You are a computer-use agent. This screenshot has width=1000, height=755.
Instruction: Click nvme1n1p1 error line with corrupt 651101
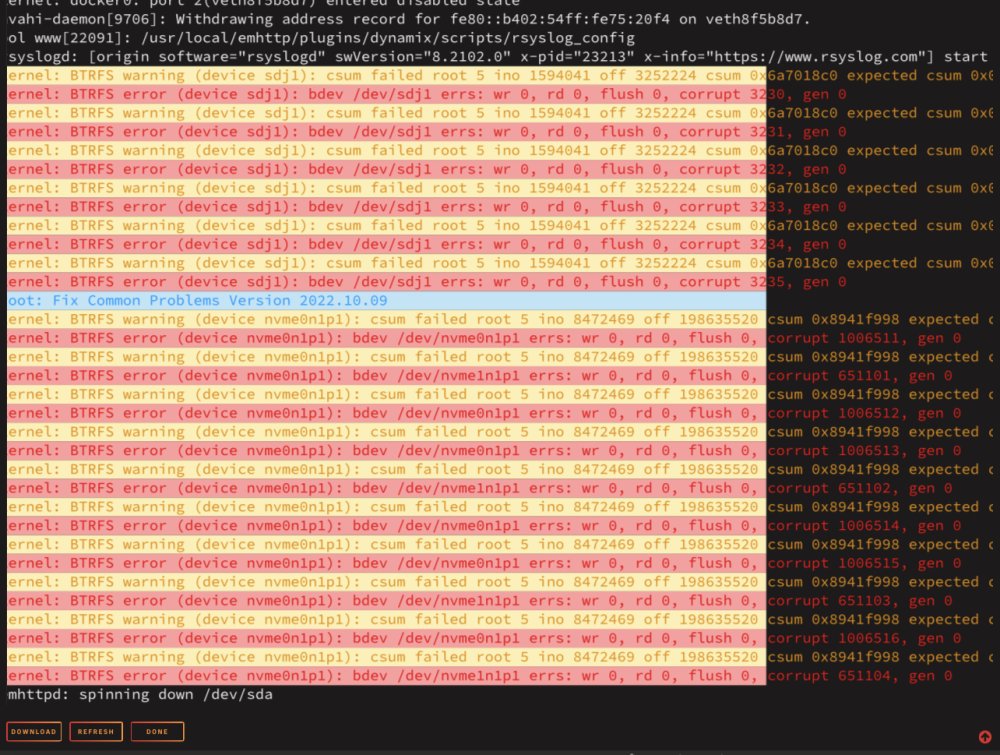(x=480, y=376)
